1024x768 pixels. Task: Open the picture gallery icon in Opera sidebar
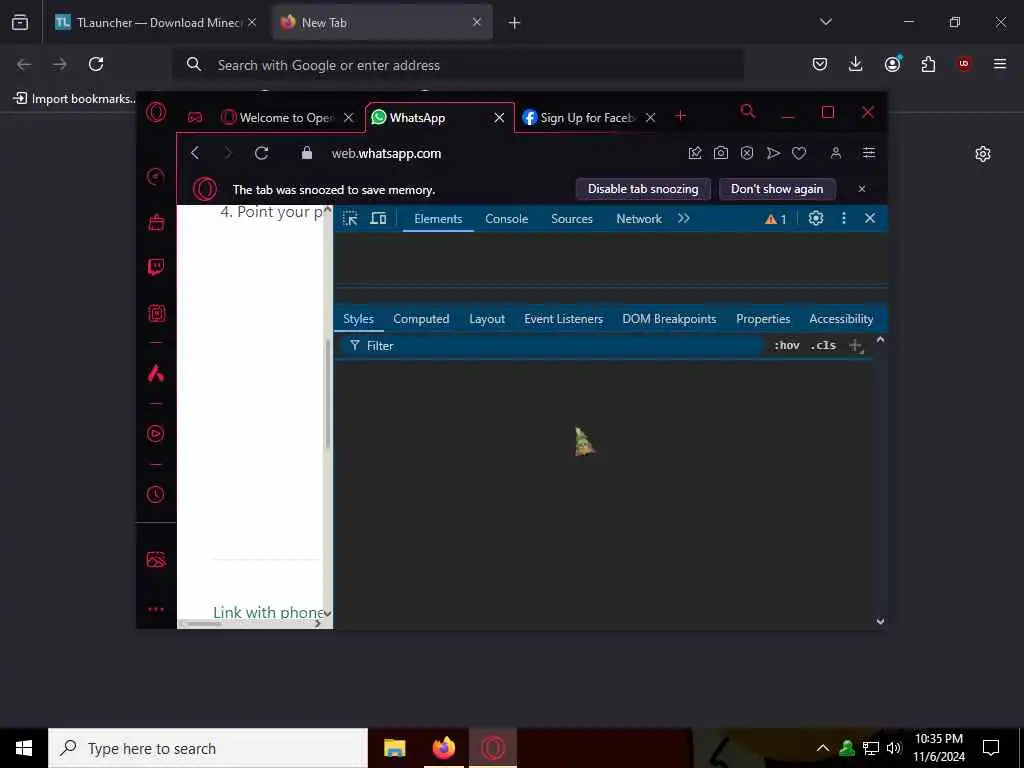click(x=156, y=560)
